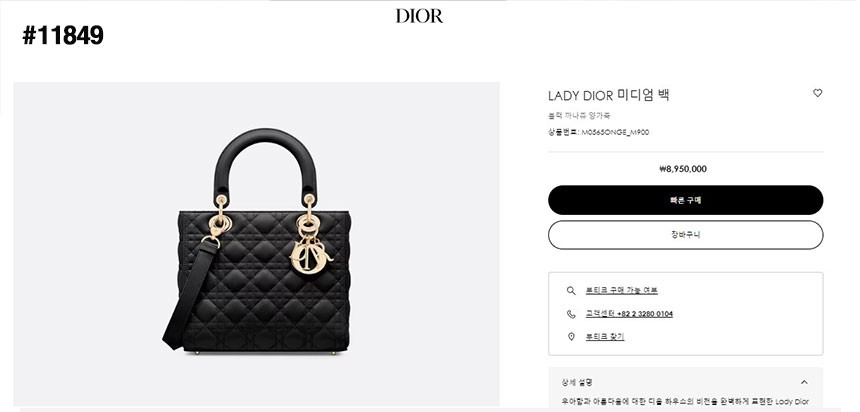Click the magnifier icon for boutique availability
Viewport: 860px width, 412px height.
[571, 291]
